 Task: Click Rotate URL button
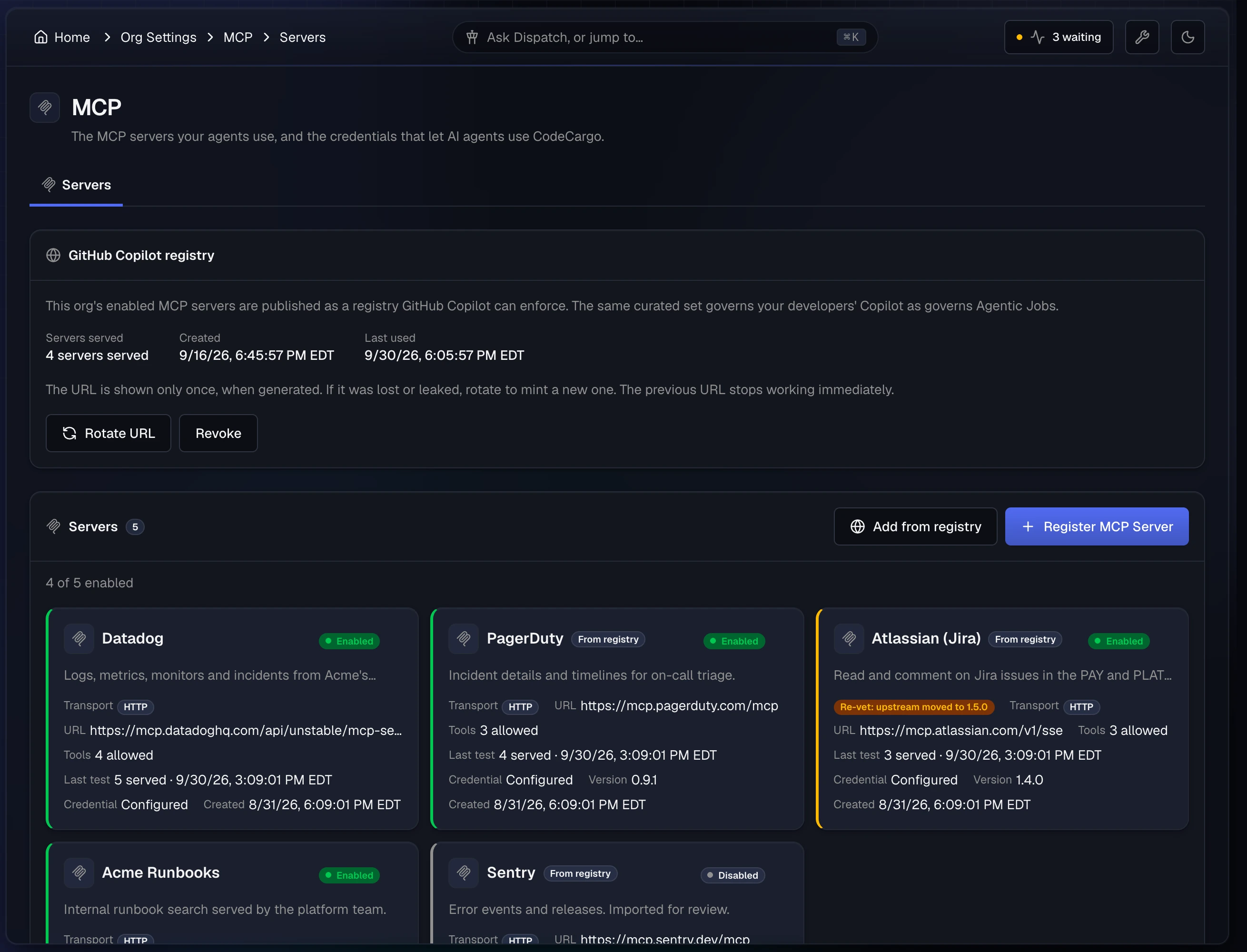click(108, 433)
